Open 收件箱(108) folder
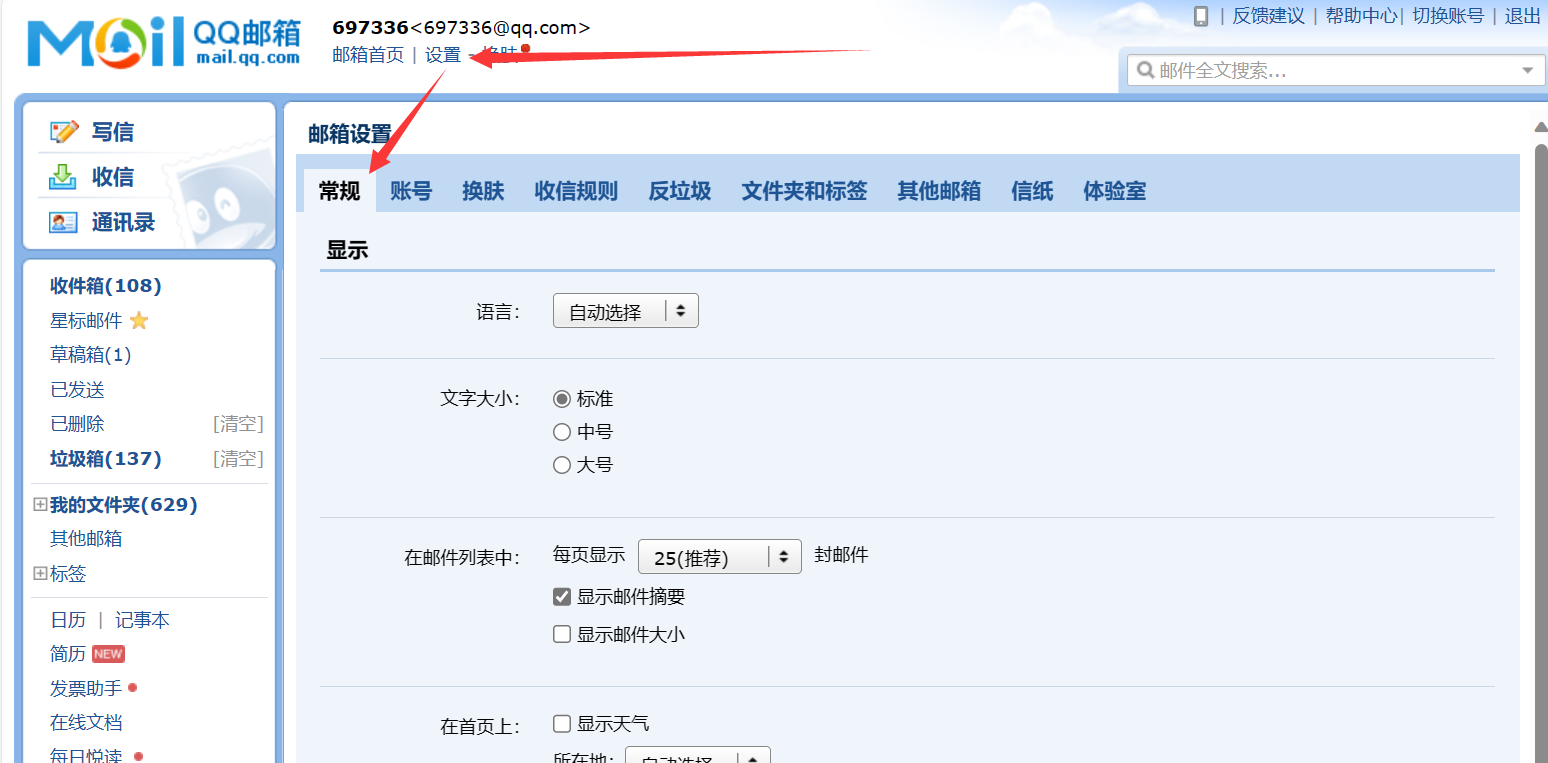 (x=106, y=286)
